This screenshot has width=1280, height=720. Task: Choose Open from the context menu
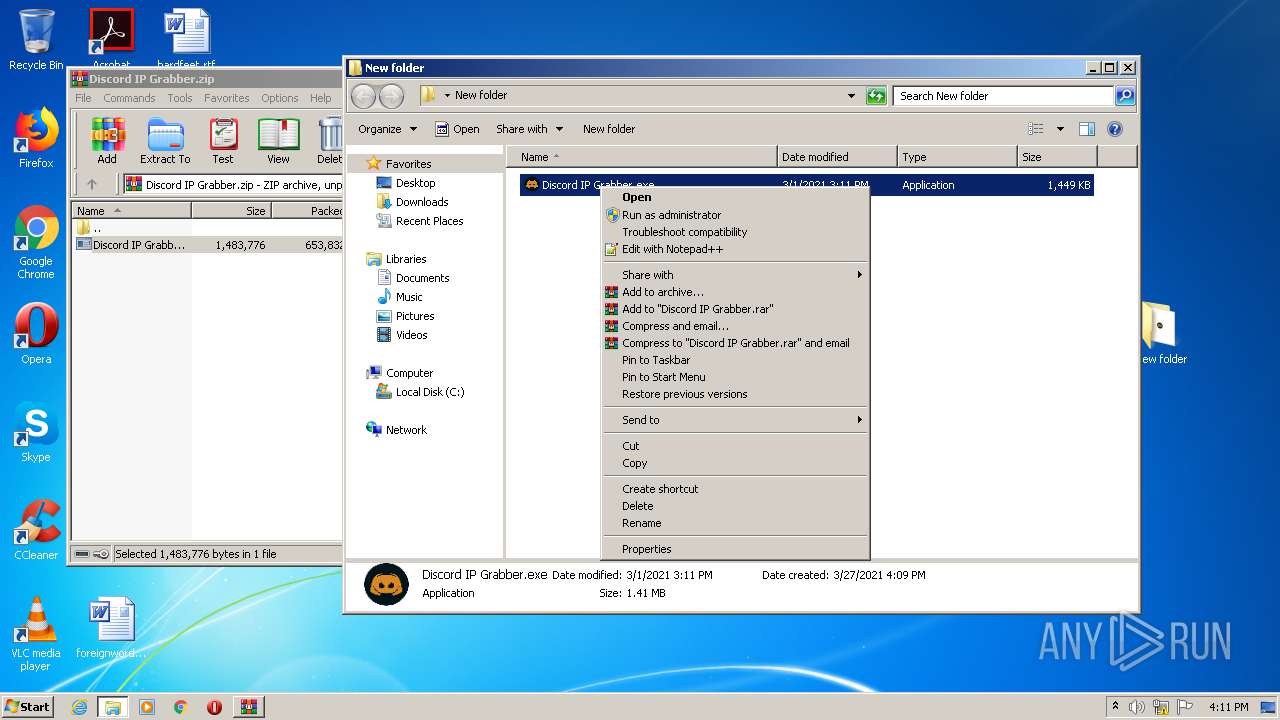[735, 198]
